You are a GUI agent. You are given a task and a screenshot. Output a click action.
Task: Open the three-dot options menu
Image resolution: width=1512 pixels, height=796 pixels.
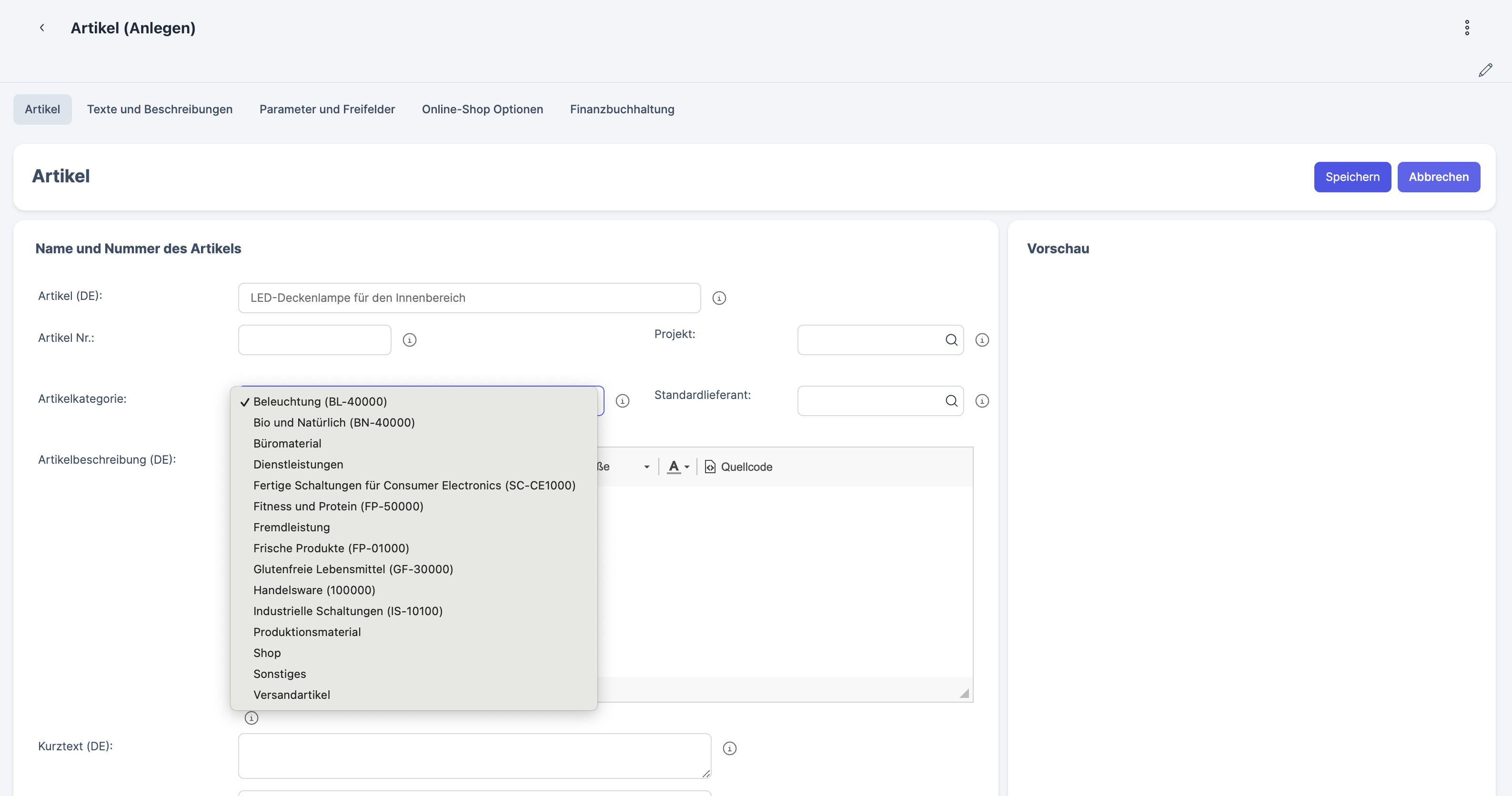coord(1466,28)
